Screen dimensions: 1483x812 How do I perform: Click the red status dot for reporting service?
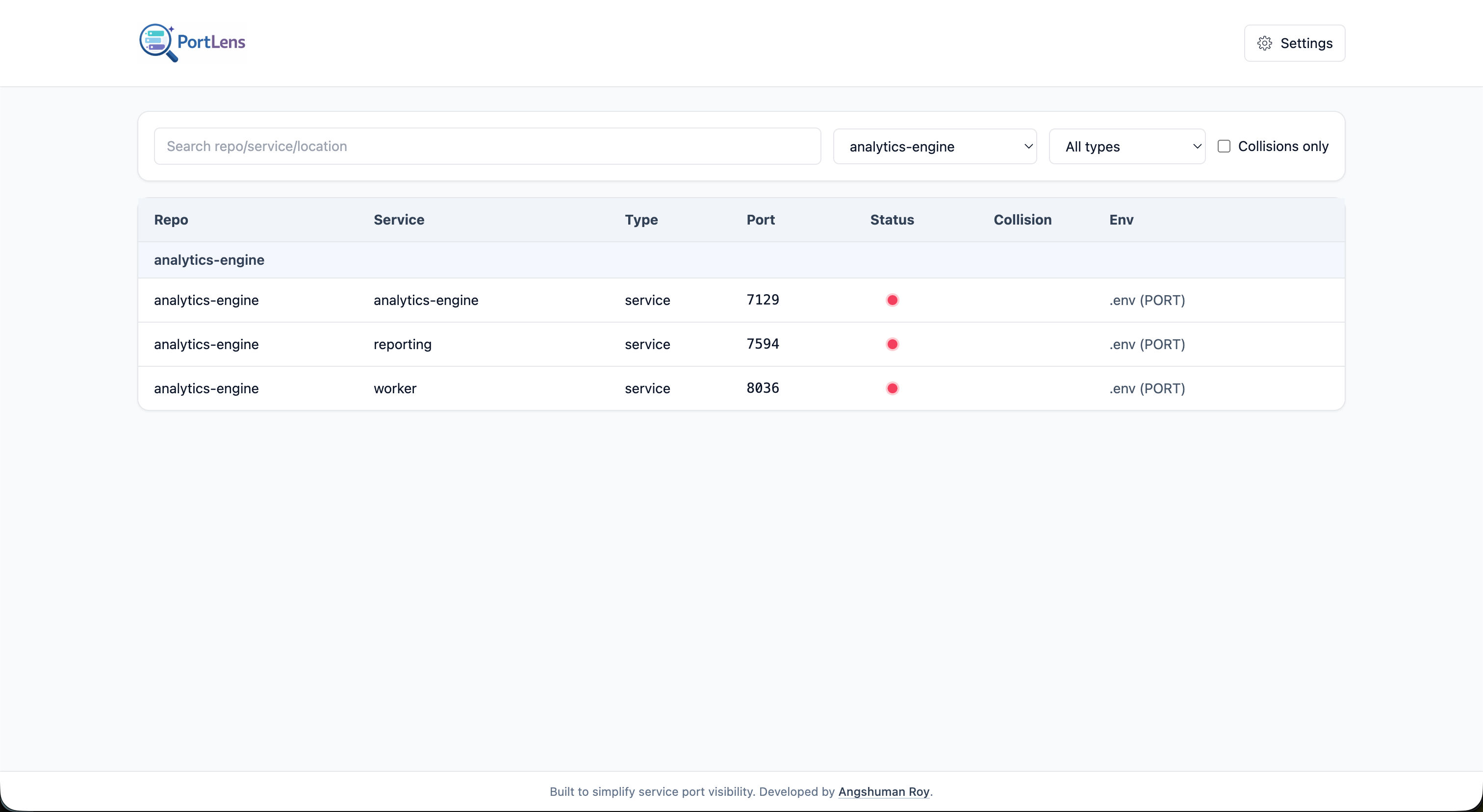point(893,344)
